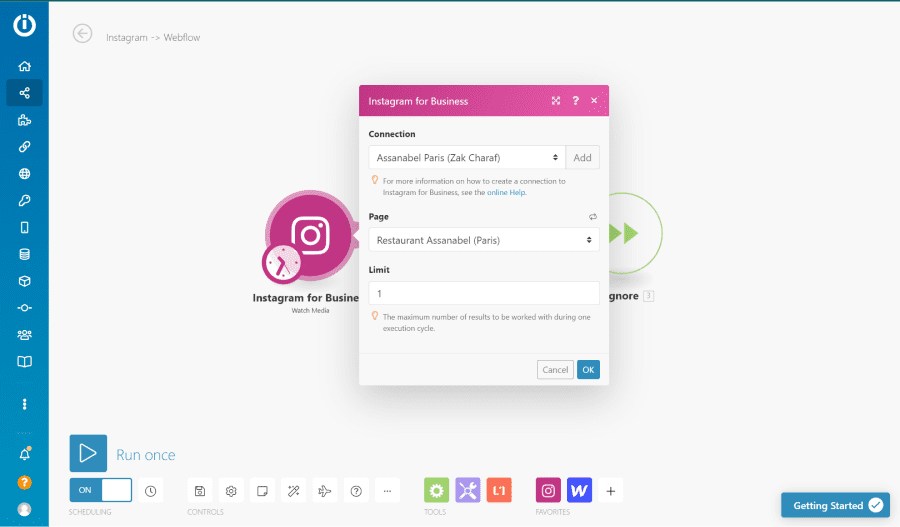Click Auto-align magic wand icon
Image resolution: width=900 pixels, height=527 pixels.
click(x=293, y=491)
